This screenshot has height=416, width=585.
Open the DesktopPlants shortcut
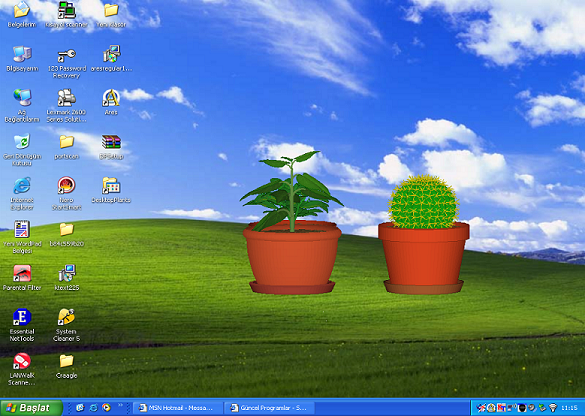[111, 190]
